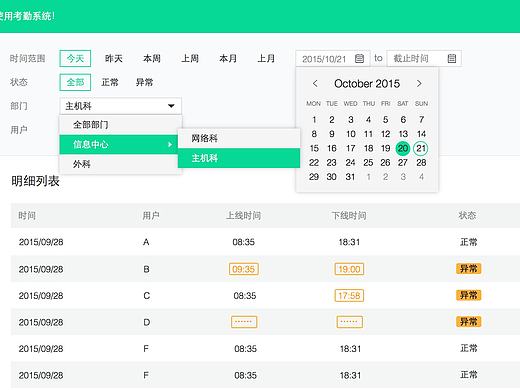Viewport: 520px width, 390px height.
Task: Pick October 15 in calendar
Action: tap(314, 148)
